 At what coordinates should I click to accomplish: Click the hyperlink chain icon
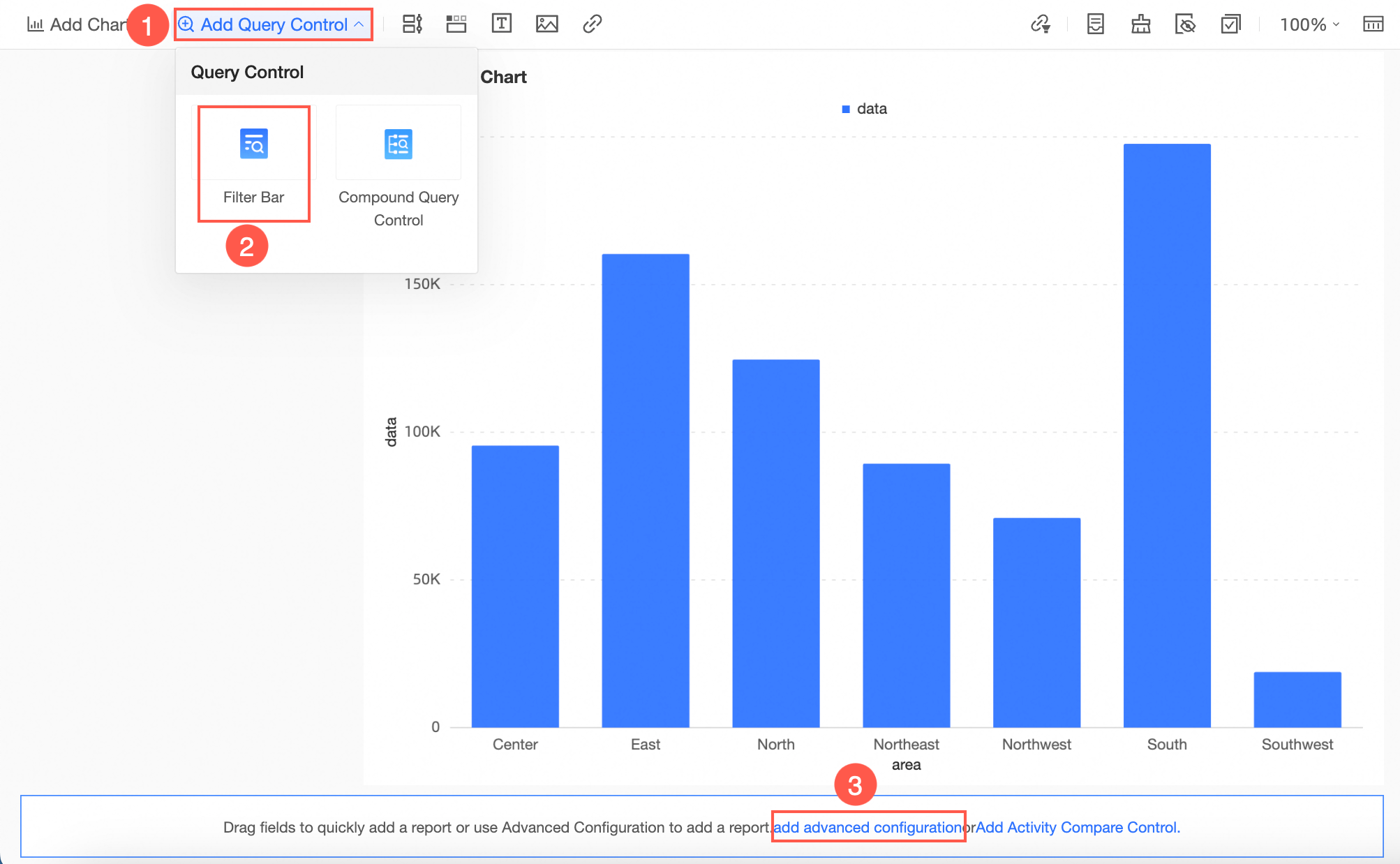(592, 24)
